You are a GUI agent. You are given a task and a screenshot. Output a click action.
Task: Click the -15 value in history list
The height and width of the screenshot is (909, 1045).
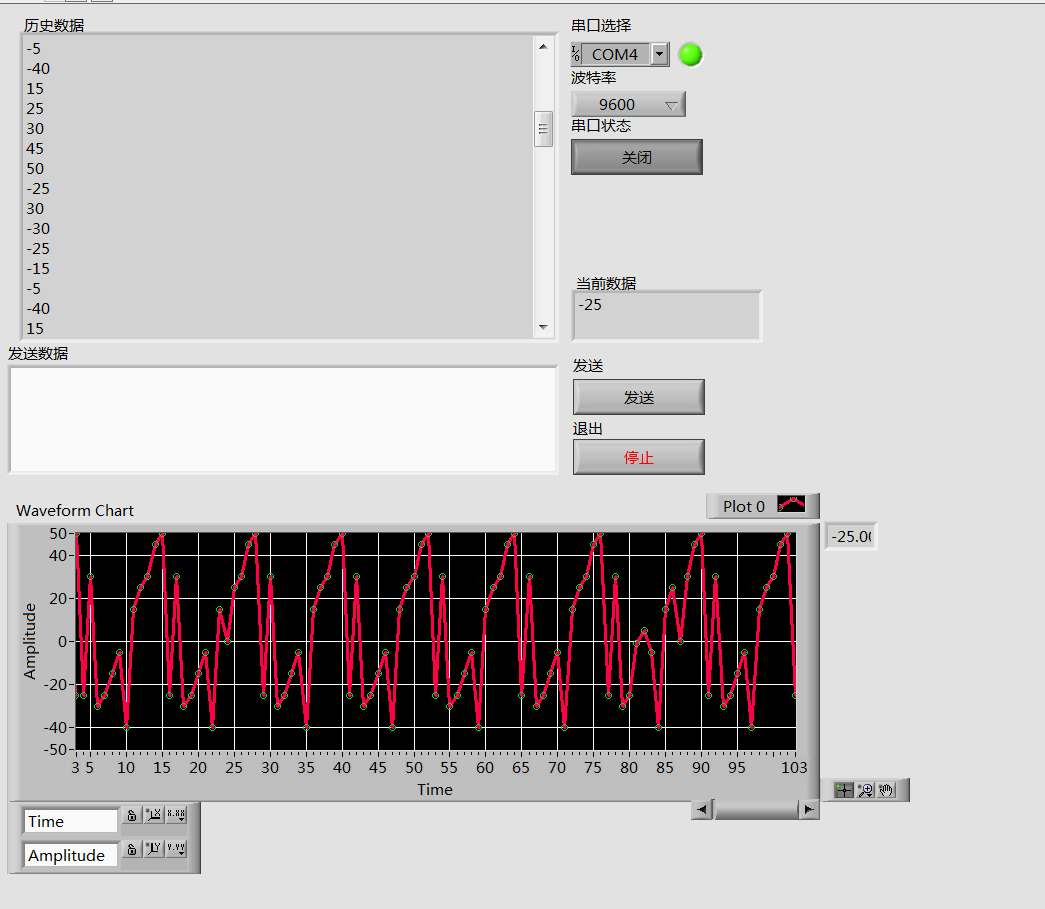coord(38,269)
